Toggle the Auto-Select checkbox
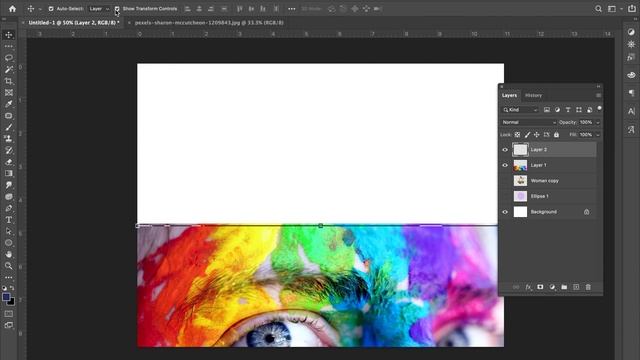The image size is (640, 360). pyautogui.click(x=51, y=9)
